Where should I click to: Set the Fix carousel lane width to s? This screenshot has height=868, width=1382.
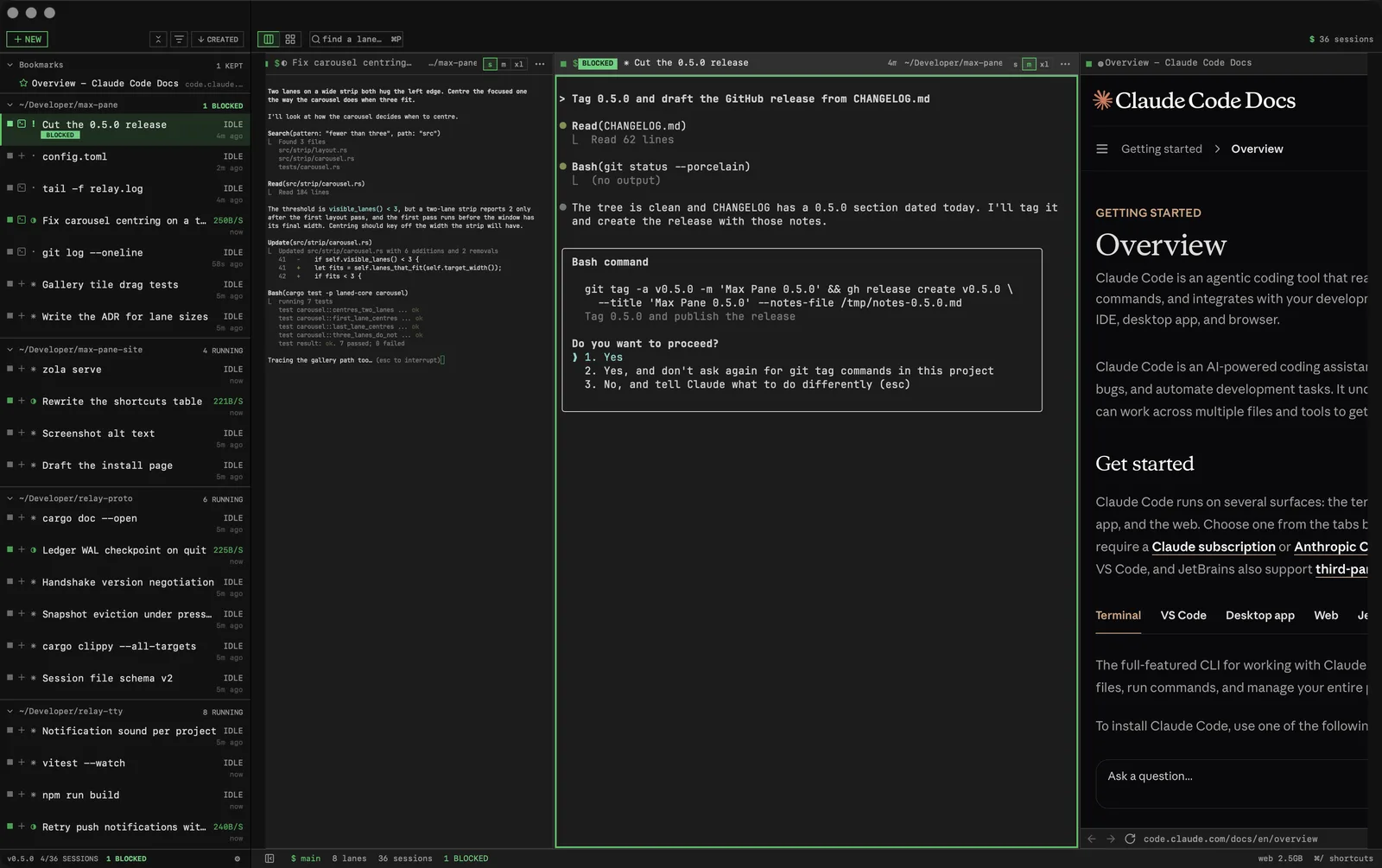(x=490, y=64)
